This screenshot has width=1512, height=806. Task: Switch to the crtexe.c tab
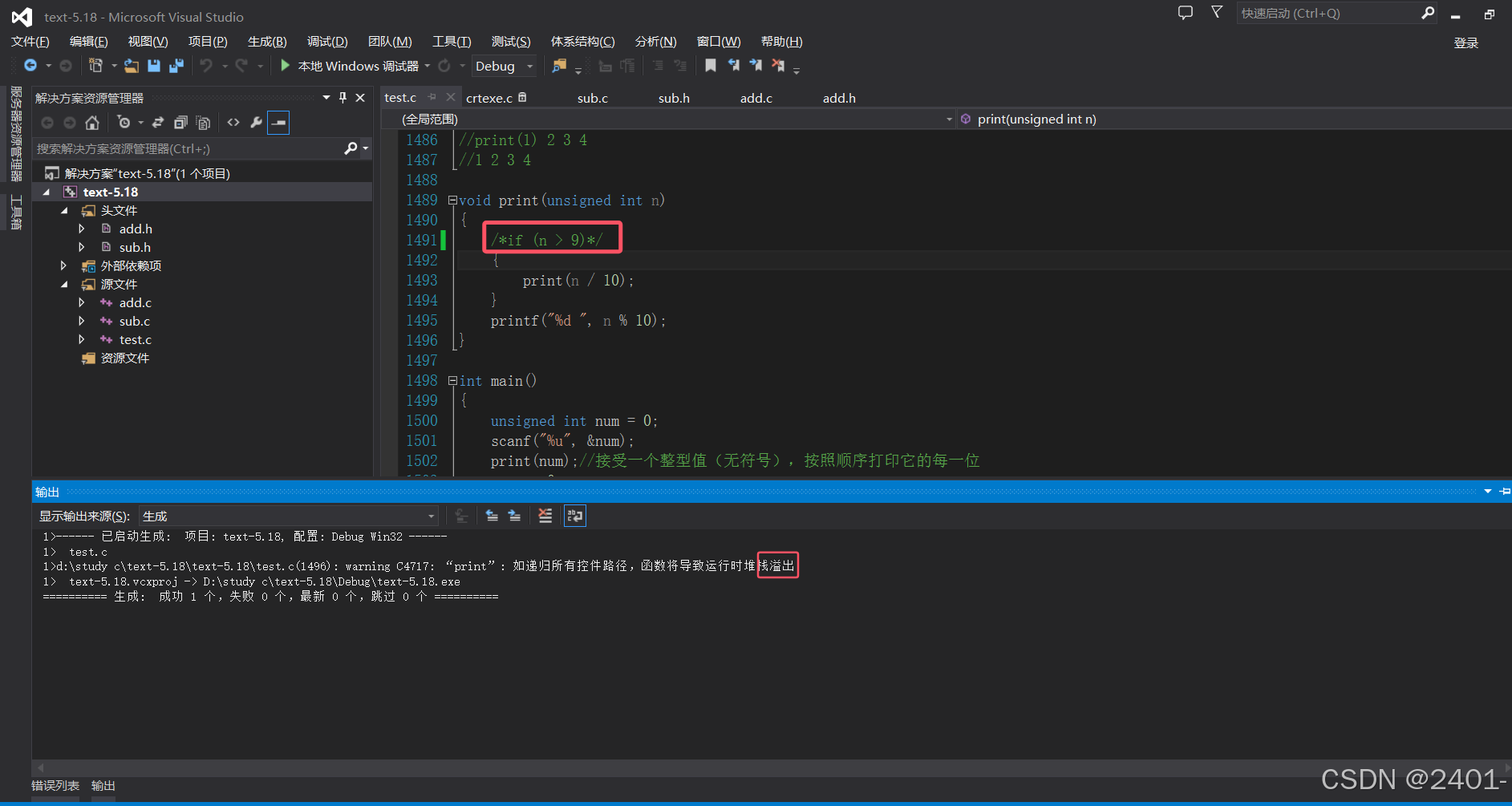[489, 98]
